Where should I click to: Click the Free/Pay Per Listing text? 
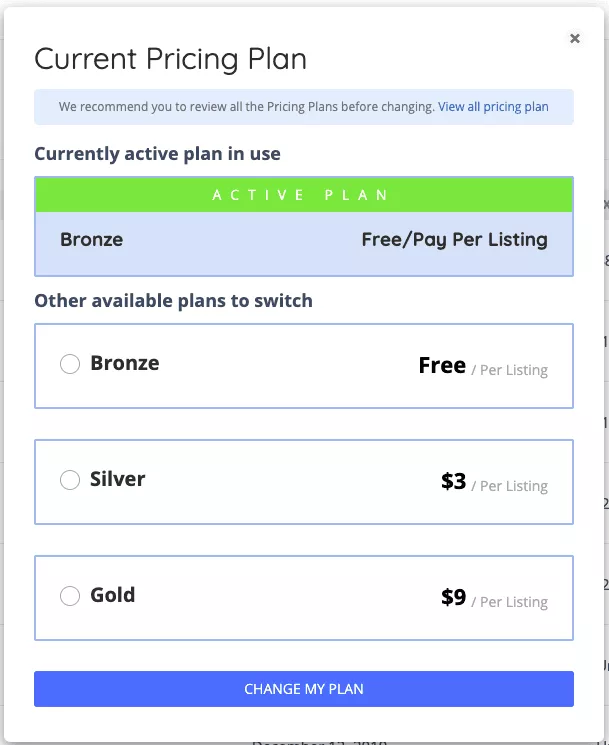tap(454, 240)
